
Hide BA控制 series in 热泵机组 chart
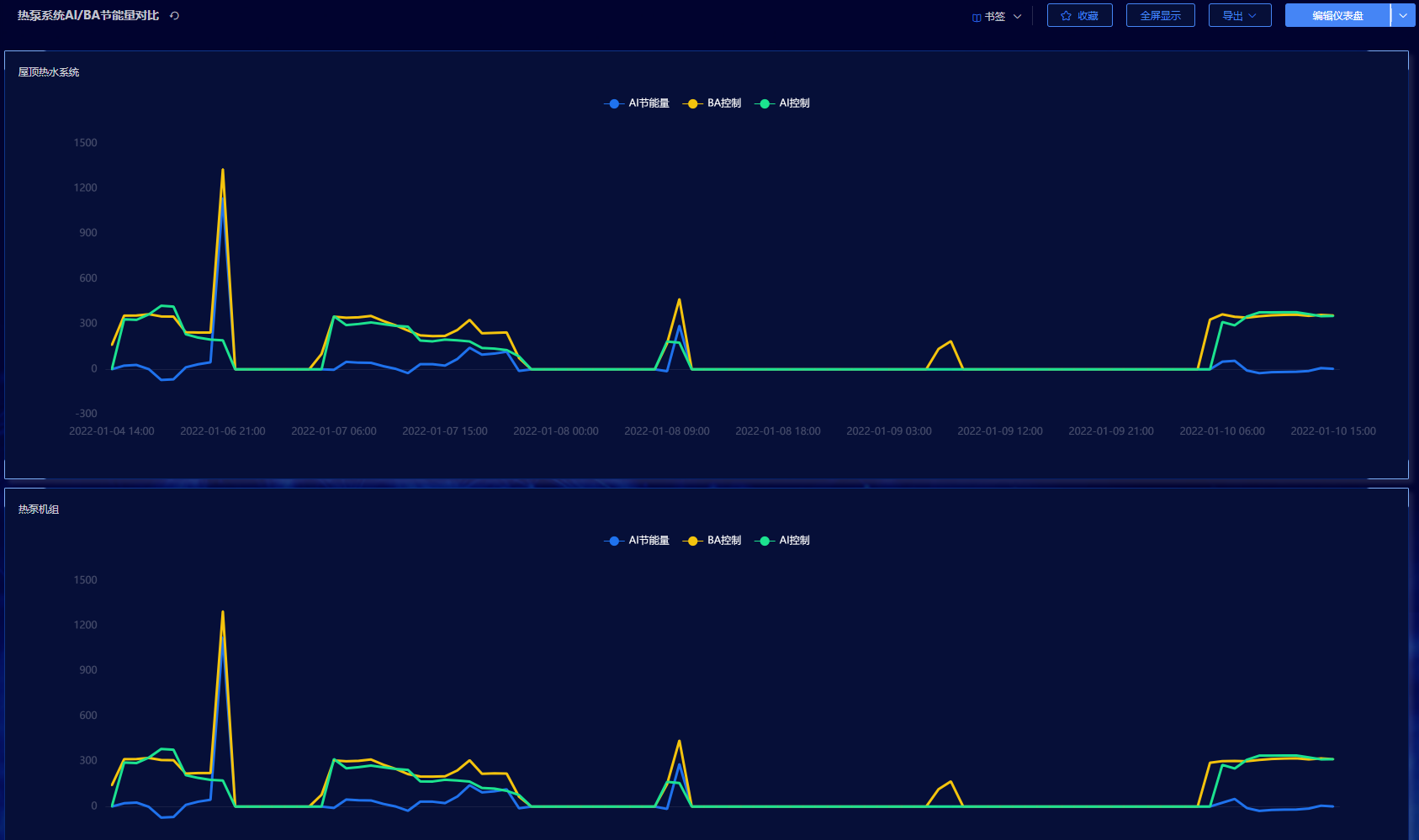723,541
